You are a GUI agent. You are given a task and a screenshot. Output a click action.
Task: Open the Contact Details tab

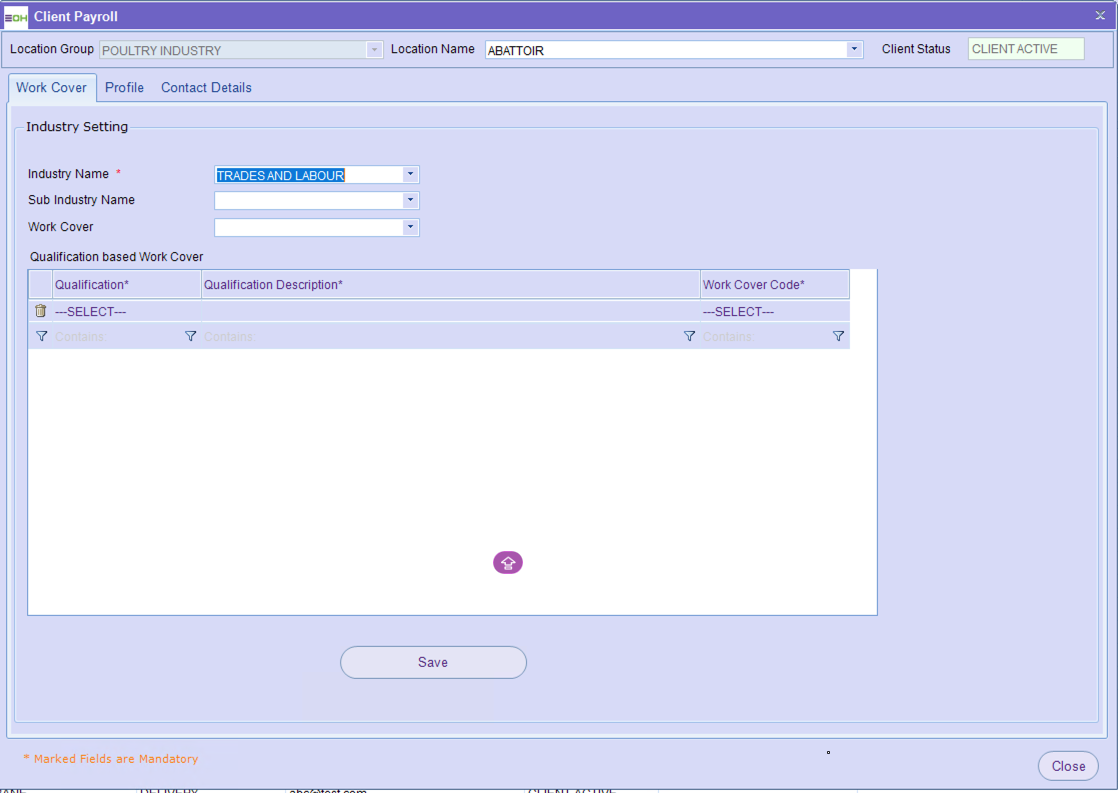click(206, 88)
